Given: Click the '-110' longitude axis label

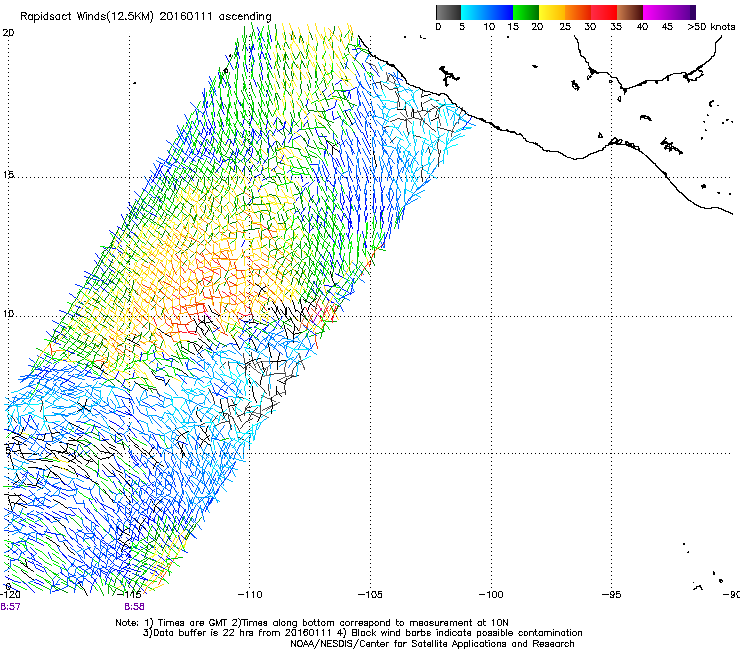Looking at the screenshot, I should (x=250, y=594).
